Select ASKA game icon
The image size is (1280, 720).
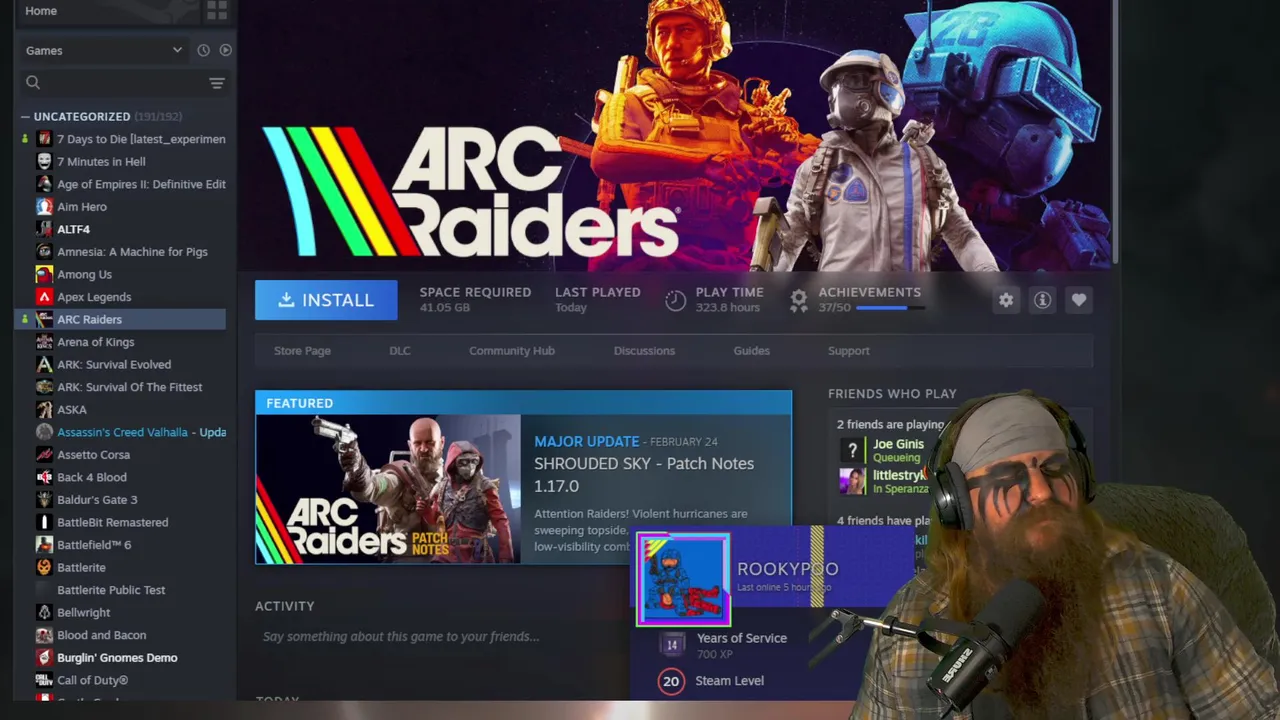click(44, 409)
